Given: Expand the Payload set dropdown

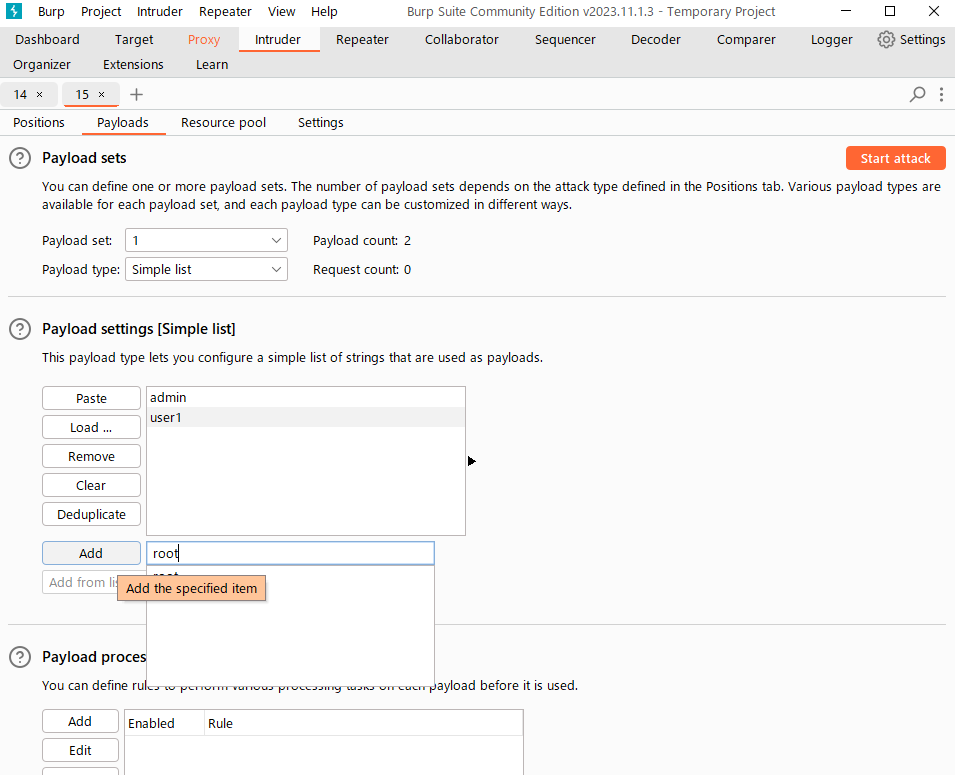Looking at the screenshot, I should coord(206,241).
